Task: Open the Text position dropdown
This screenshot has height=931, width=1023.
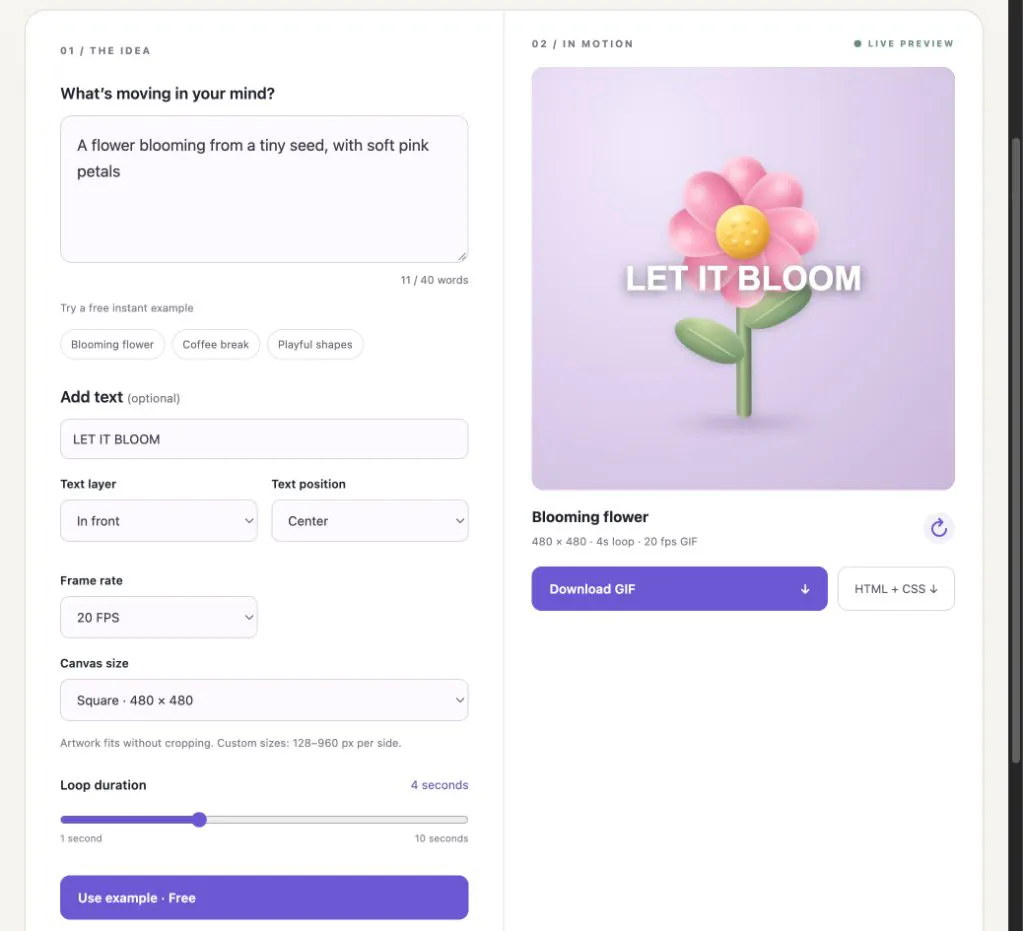Action: pyautogui.click(x=370, y=521)
